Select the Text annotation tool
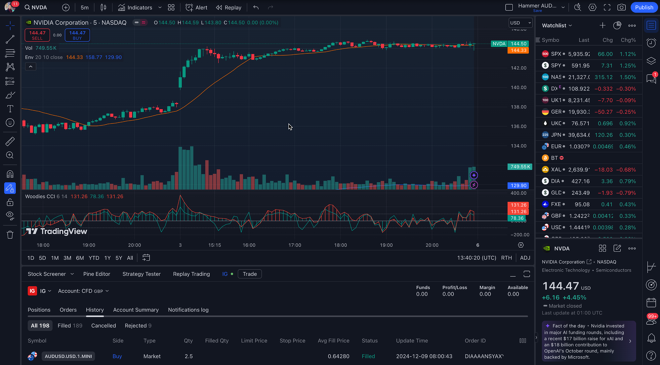The height and width of the screenshot is (365, 660). pyautogui.click(x=10, y=109)
